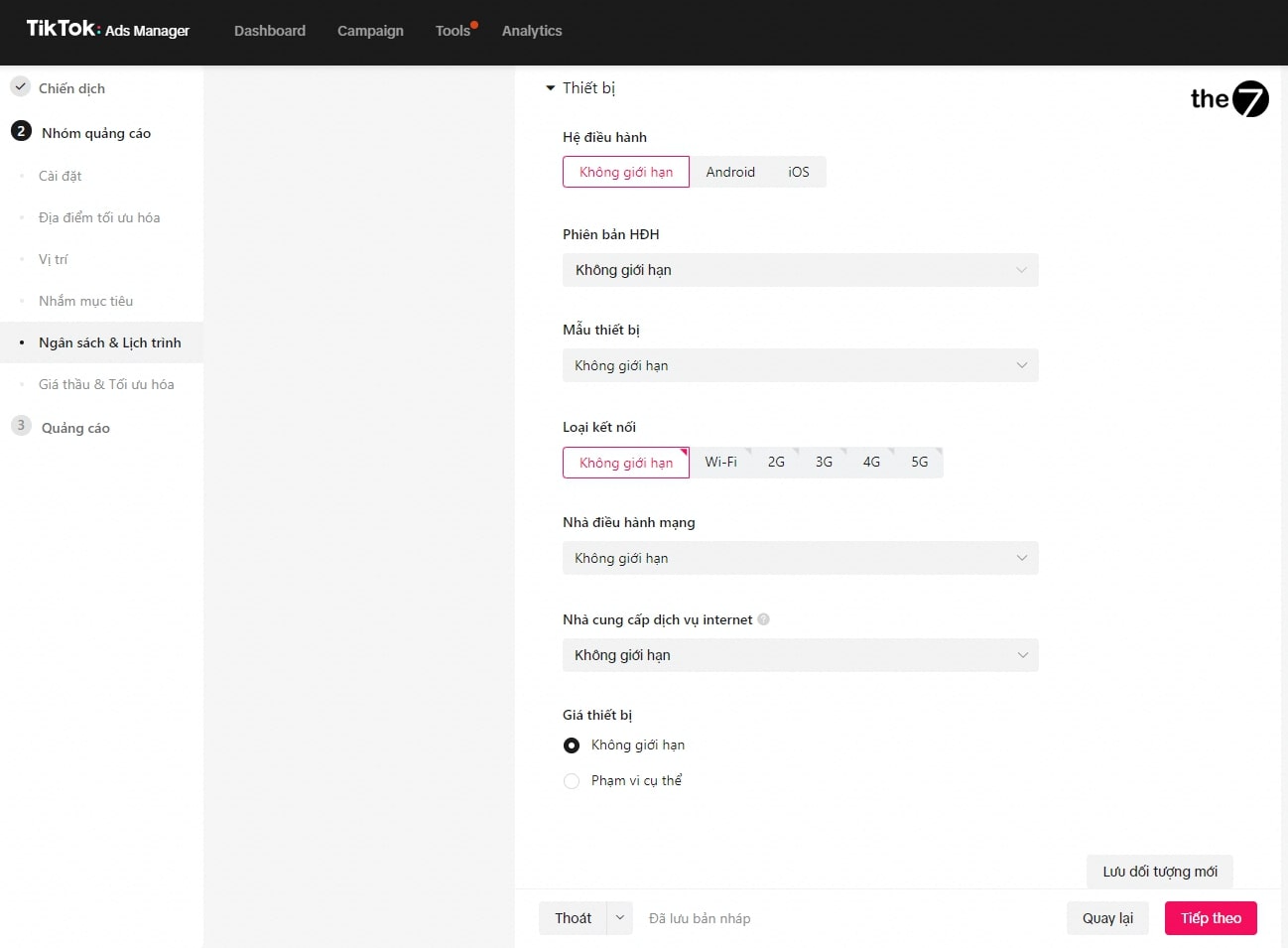The image size is (1288, 948).
Task: Click Lưu đối tượng mới button
Action: pyautogui.click(x=1159, y=872)
